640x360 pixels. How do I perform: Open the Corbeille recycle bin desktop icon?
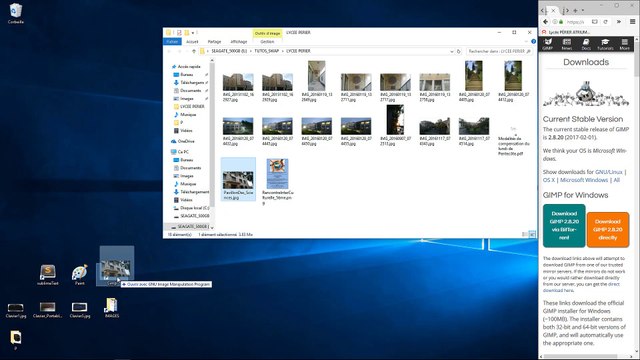16,13
